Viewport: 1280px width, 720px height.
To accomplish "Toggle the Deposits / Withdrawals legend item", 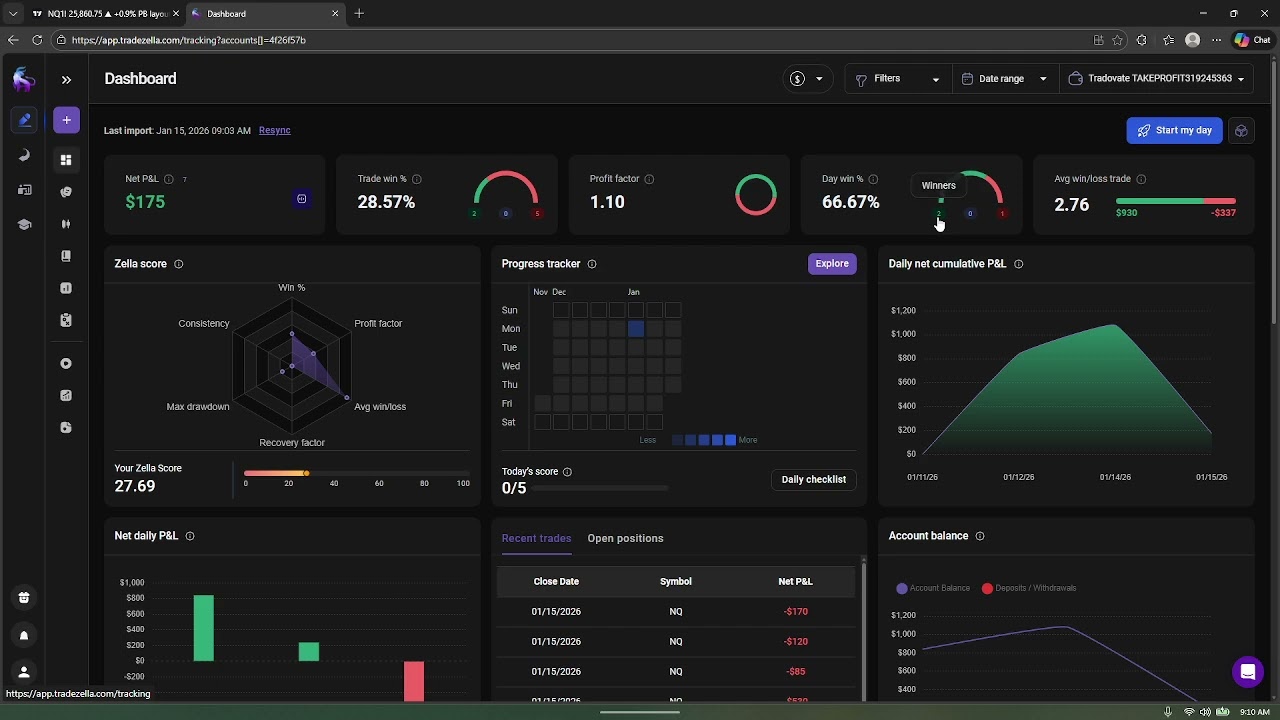I will click(1029, 588).
